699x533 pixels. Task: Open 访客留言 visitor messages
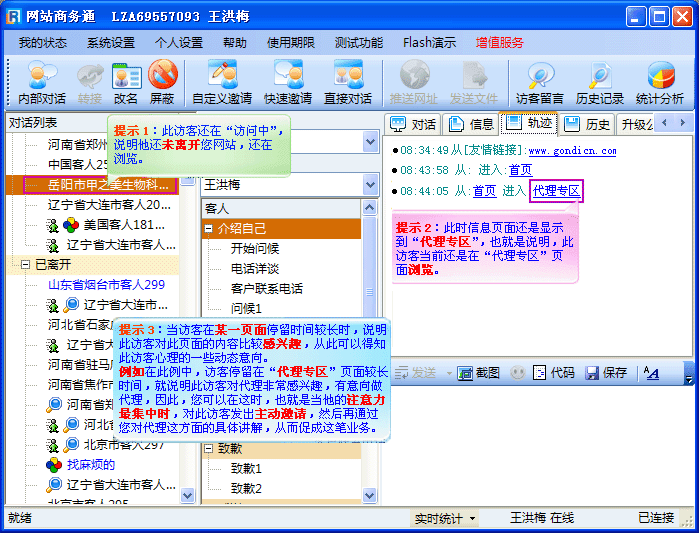(x=540, y=82)
